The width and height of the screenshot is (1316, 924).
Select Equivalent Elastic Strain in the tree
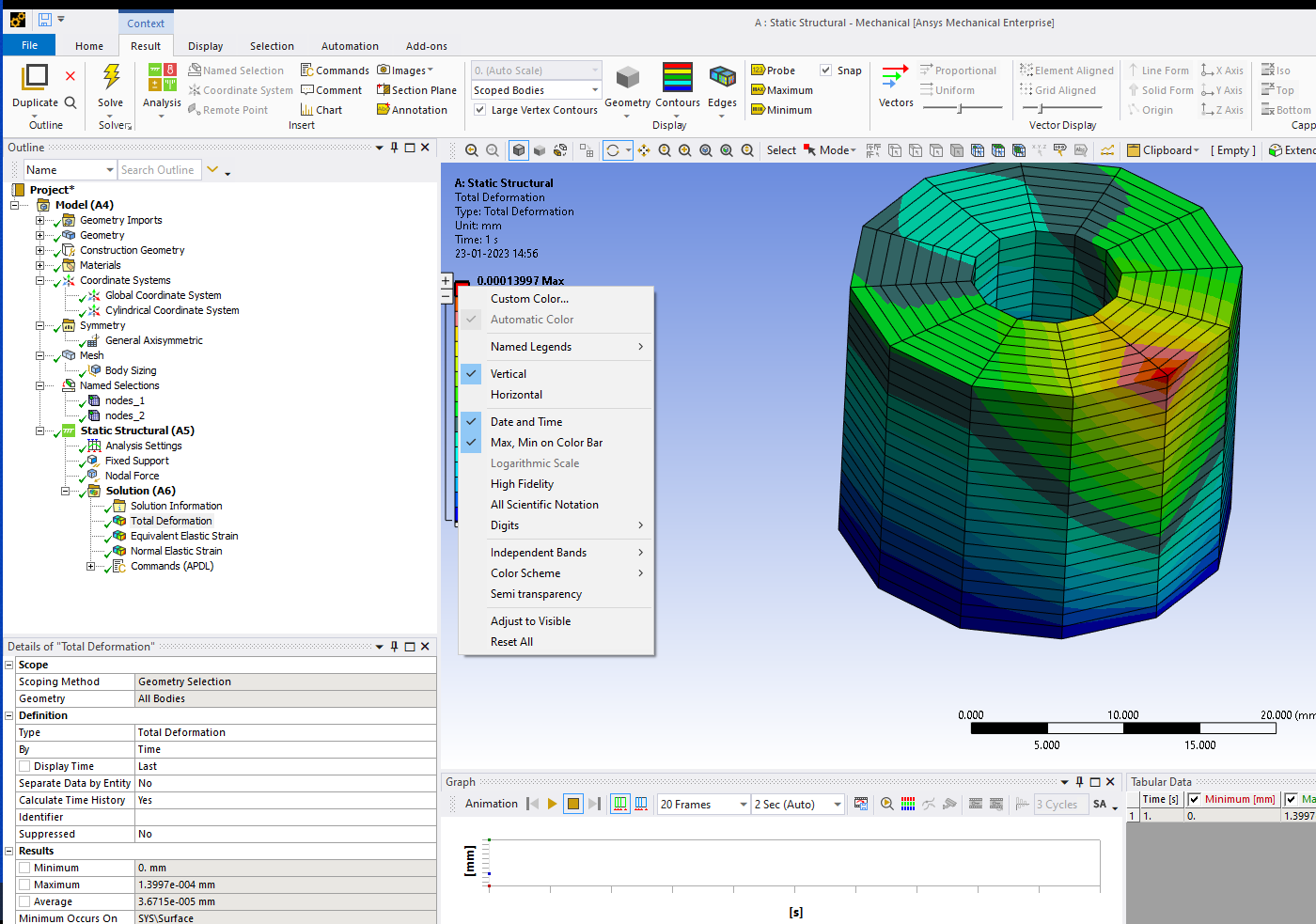[x=184, y=536]
